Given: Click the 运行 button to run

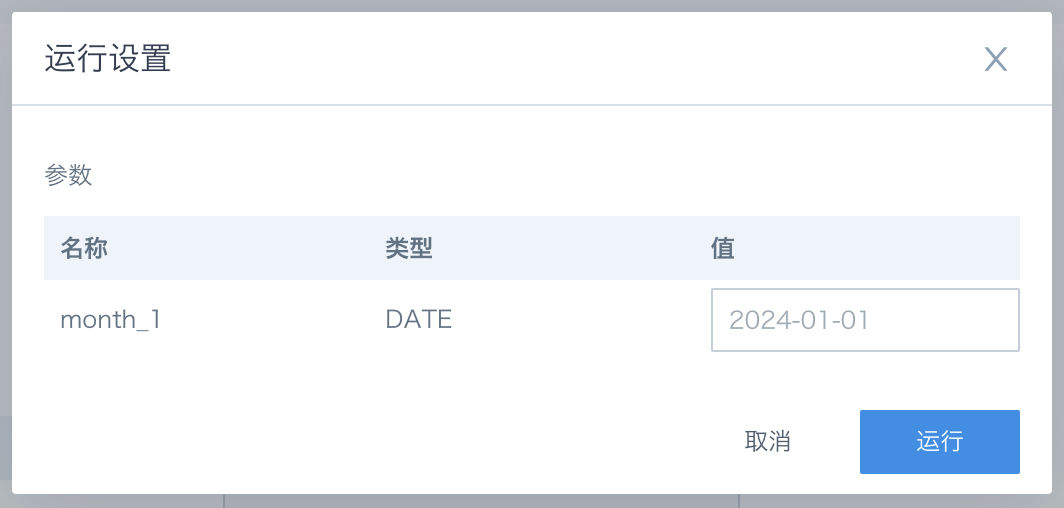Looking at the screenshot, I should pyautogui.click(x=939, y=442).
